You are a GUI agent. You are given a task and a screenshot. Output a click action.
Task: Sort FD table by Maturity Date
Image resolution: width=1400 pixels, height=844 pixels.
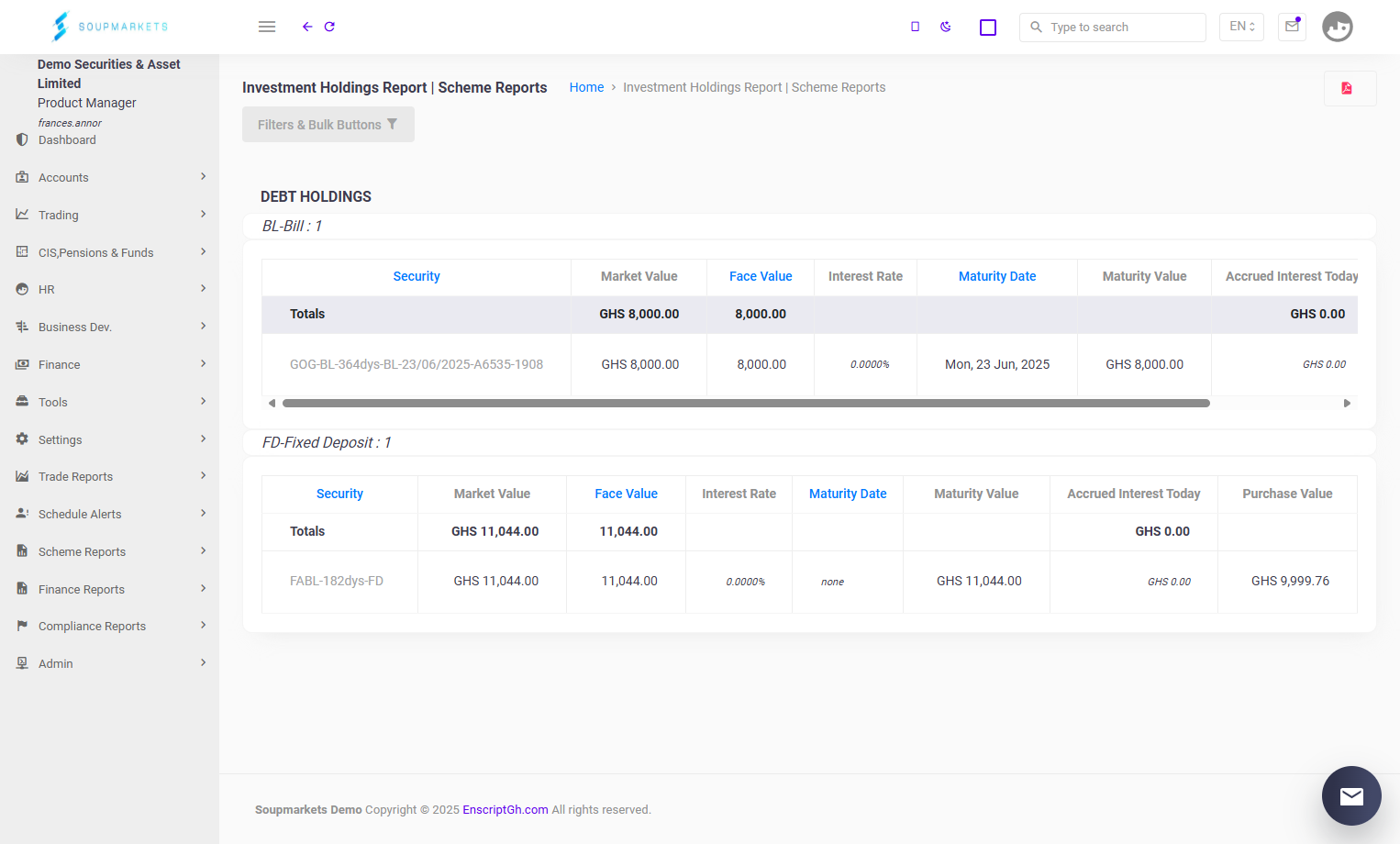[848, 494]
